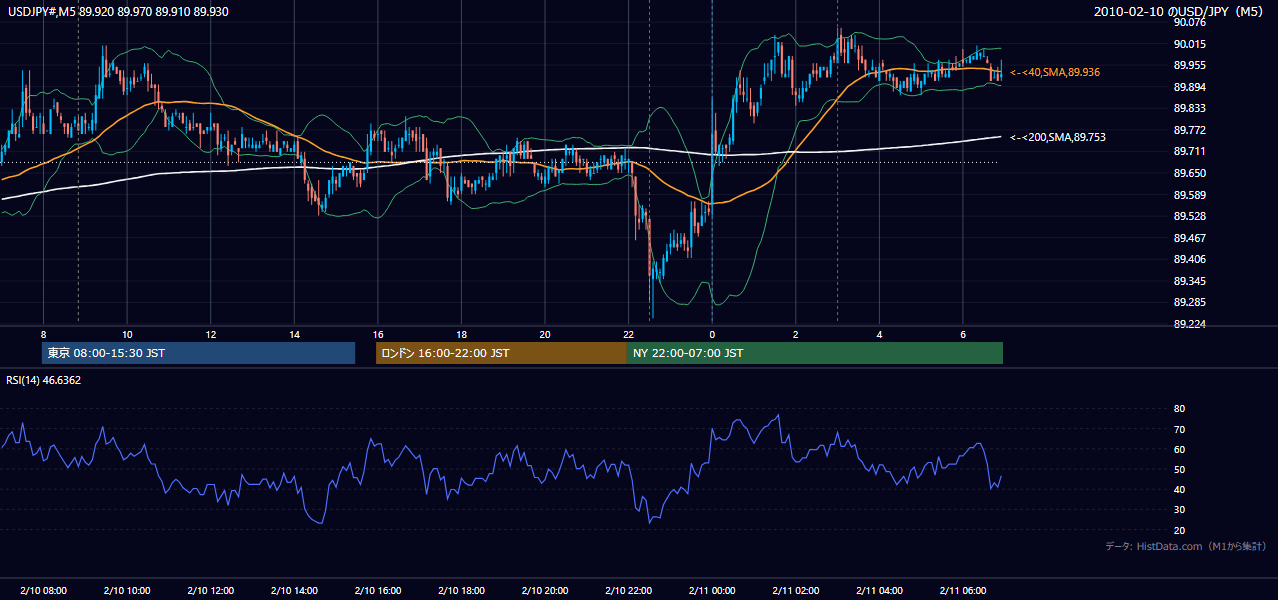Click price axis value 89.285
Screen dimensions: 1278x600
(1191, 302)
